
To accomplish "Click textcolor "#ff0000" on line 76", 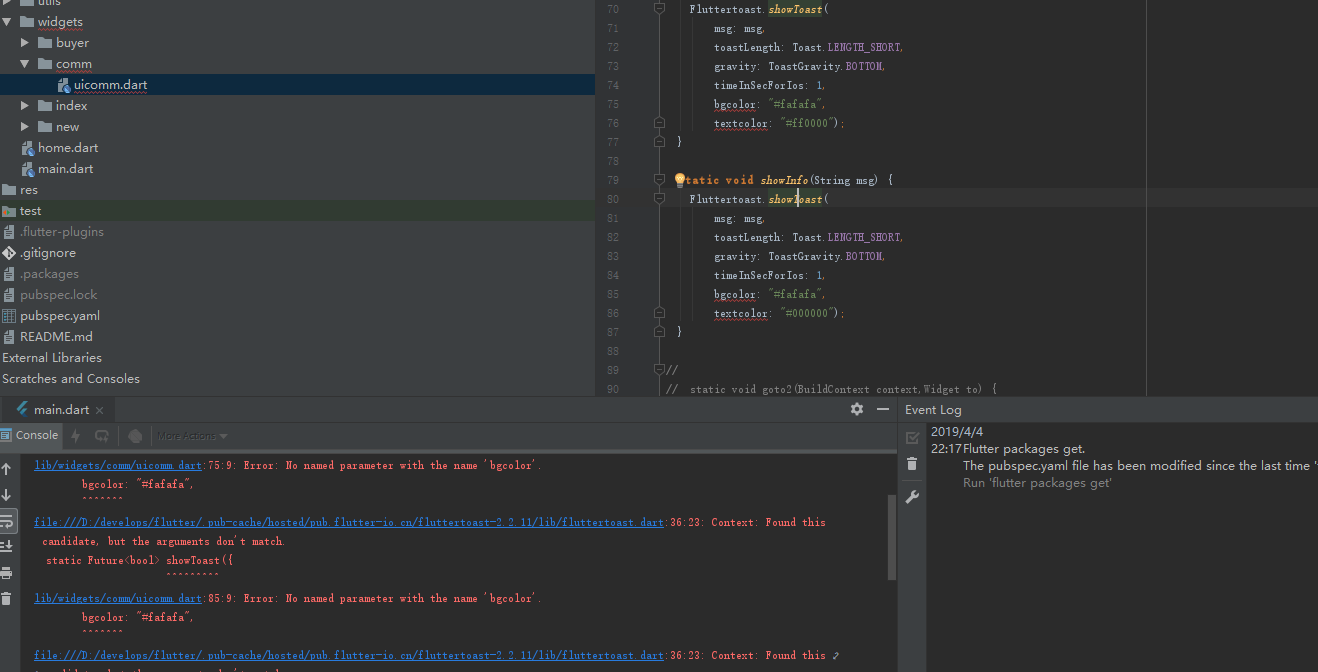I will point(779,124).
